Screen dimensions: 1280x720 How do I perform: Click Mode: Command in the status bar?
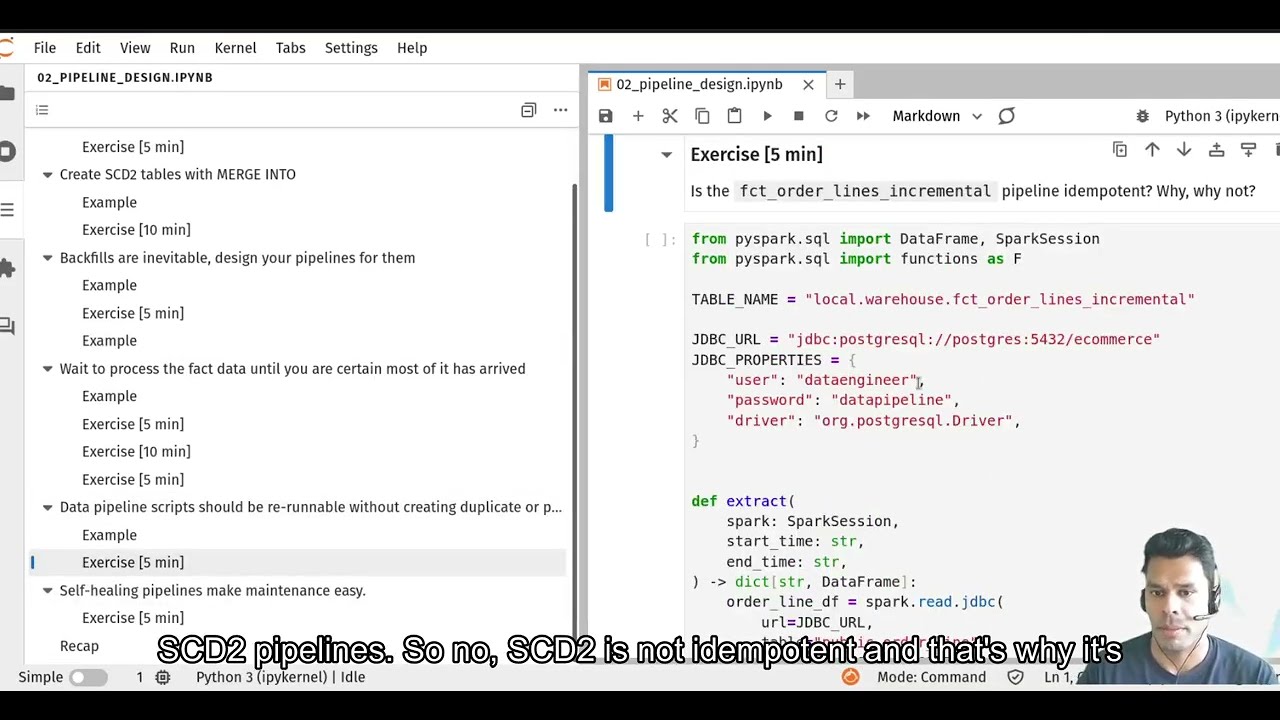point(932,677)
